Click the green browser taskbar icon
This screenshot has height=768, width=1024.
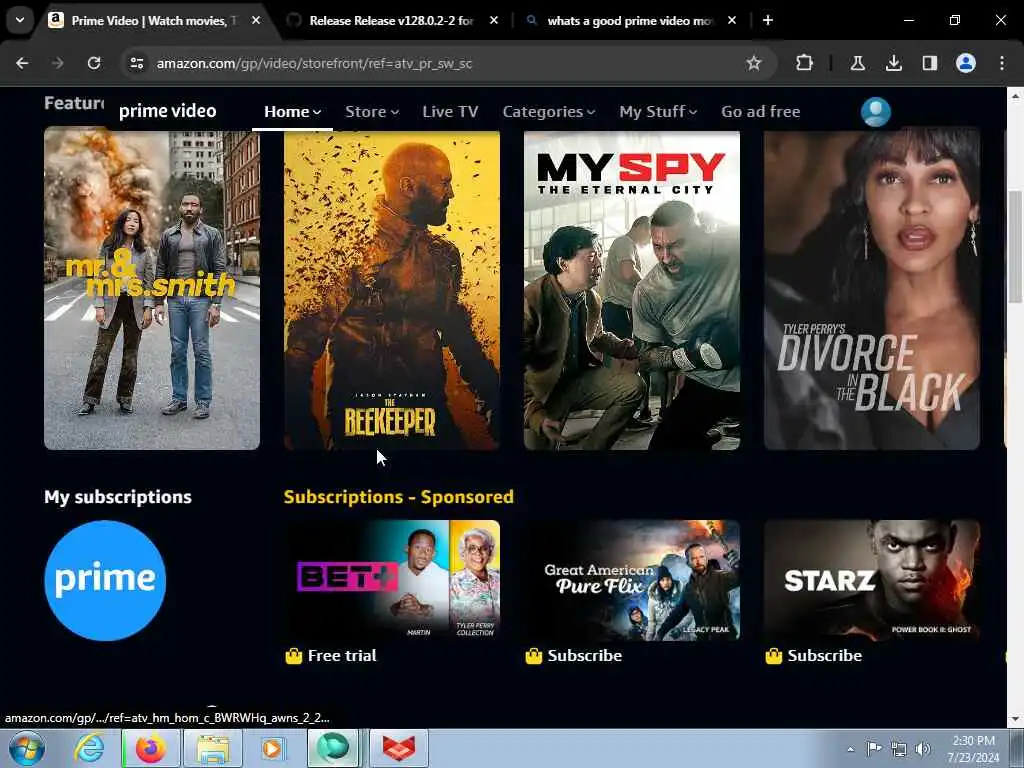coord(333,748)
